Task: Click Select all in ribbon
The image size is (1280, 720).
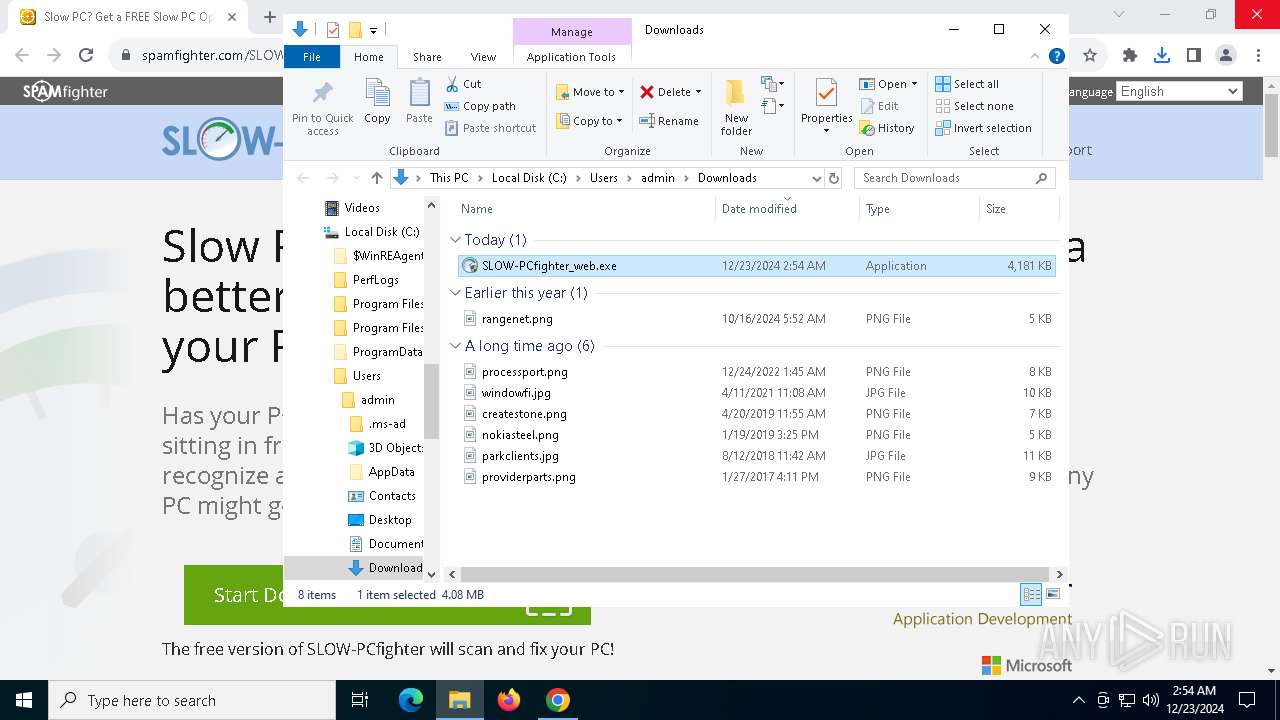Action: [967, 84]
